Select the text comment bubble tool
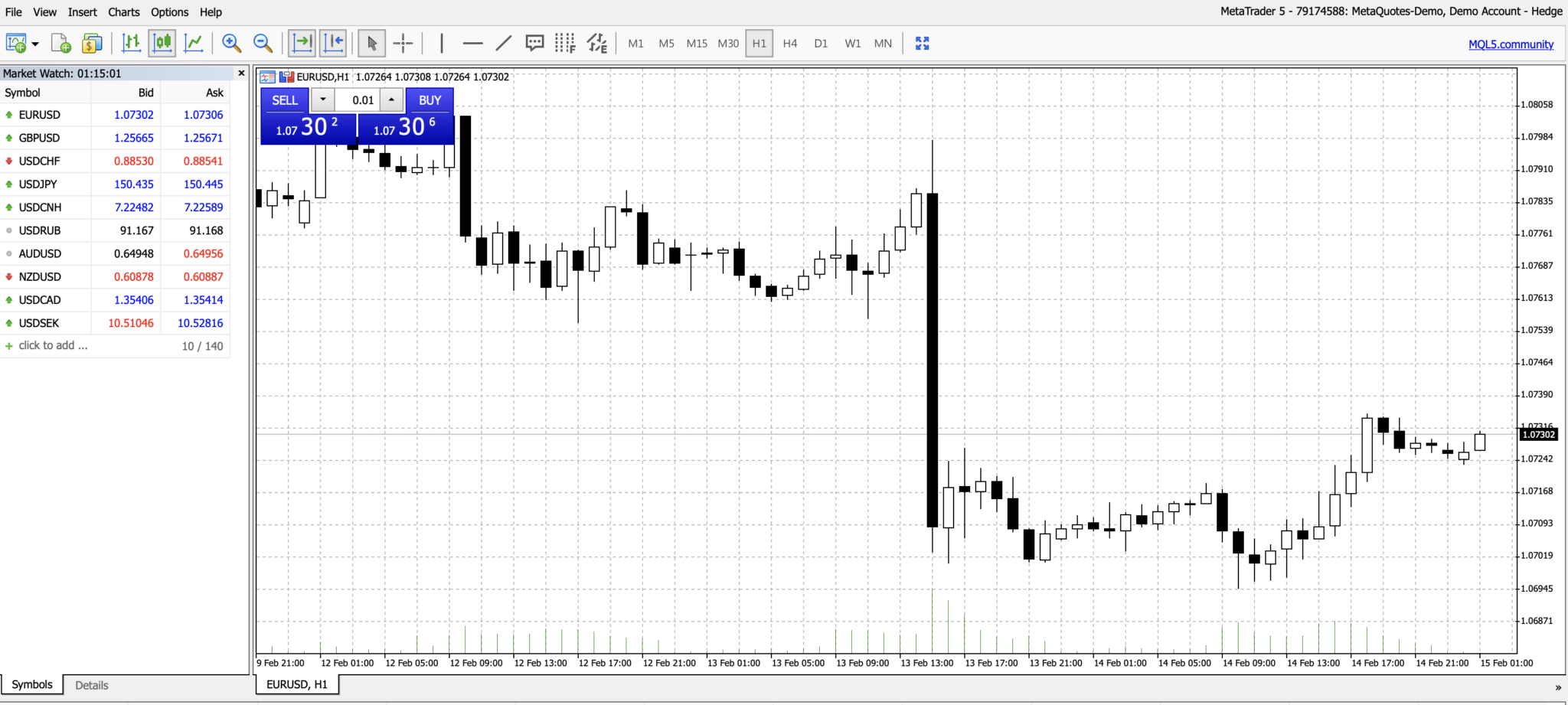 534,44
